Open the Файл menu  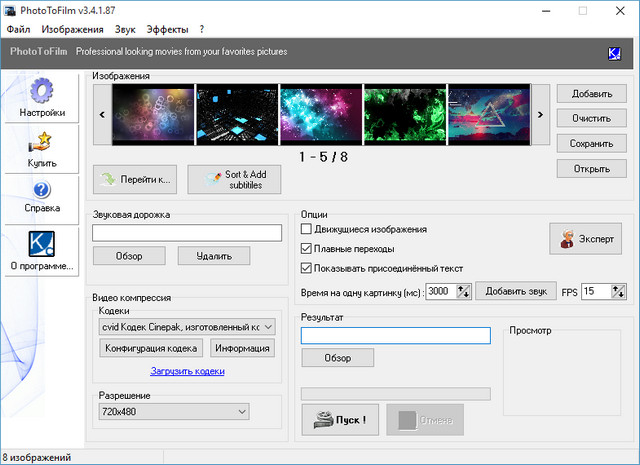pyautogui.click(x=18, y=30)
